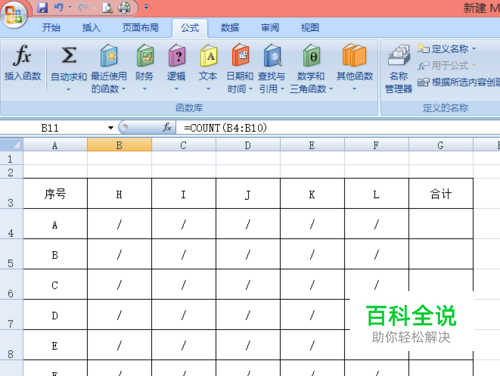
Task: Click the Select All corner triangle
Action: point(12,145)
